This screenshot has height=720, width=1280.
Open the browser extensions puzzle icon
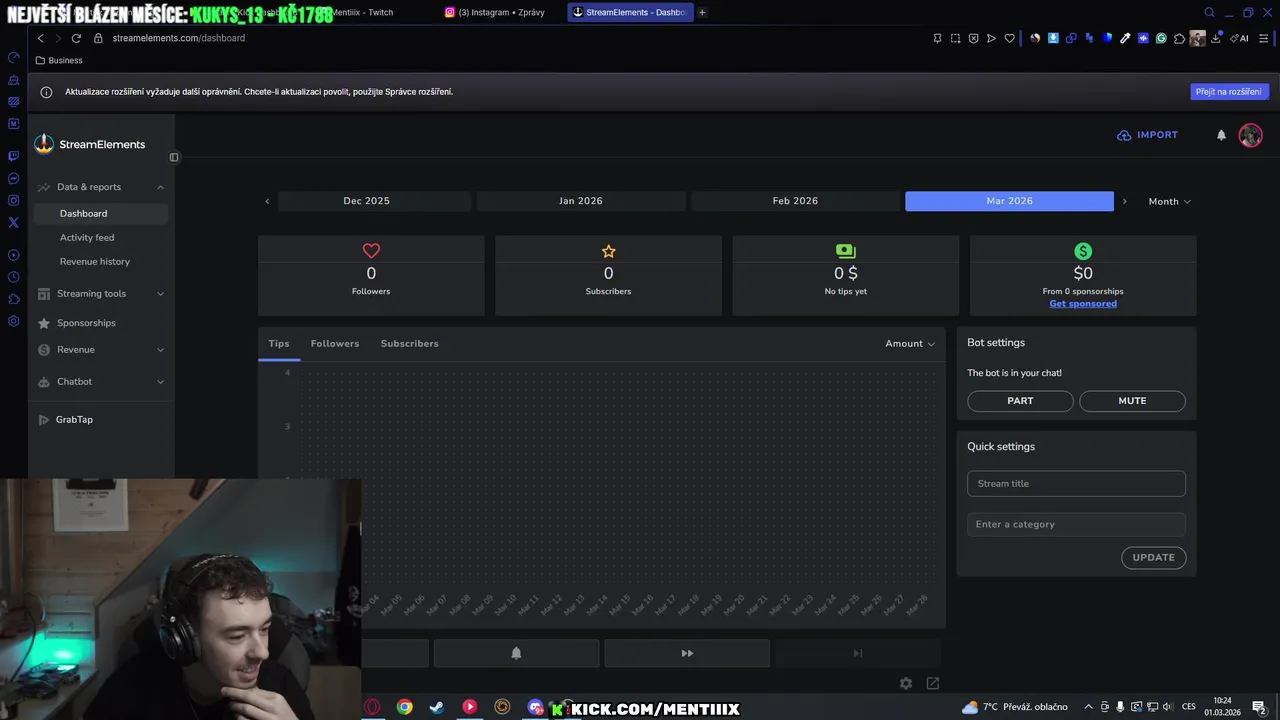1179,38
